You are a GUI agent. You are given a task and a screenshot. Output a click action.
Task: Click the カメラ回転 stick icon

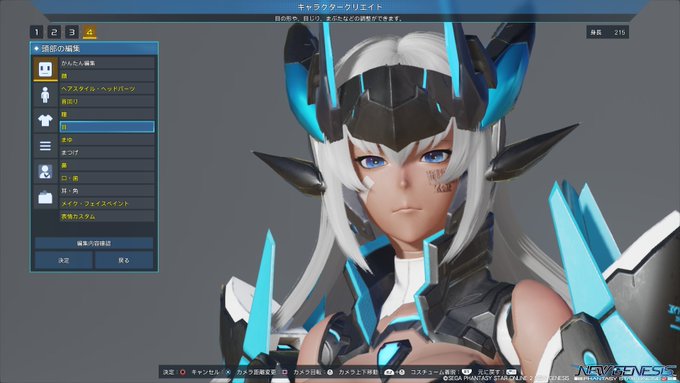click(x=330, y=372)
